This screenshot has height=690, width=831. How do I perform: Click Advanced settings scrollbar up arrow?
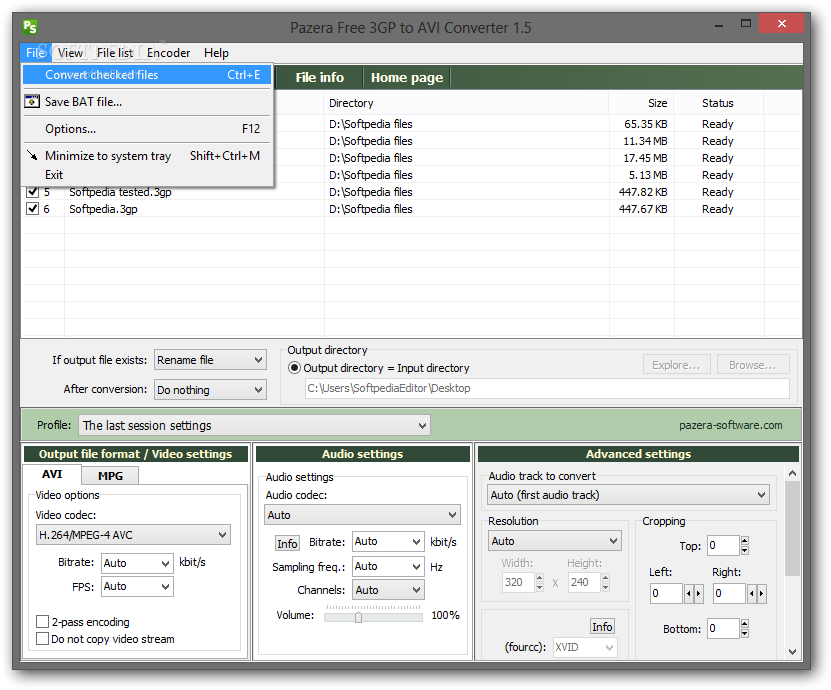click(x=792, y=473)
